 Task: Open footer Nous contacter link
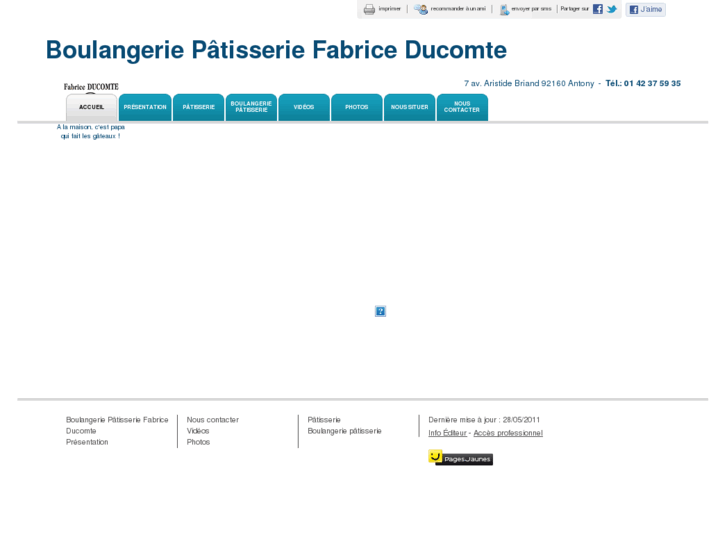[x=213, y=420]
